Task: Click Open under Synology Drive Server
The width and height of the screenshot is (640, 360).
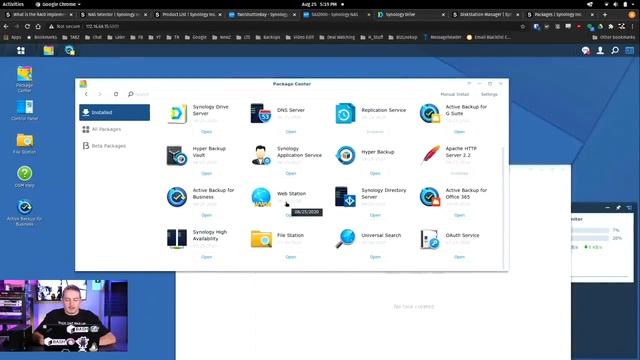Action: pyautogui.click(x=207, y=132)
